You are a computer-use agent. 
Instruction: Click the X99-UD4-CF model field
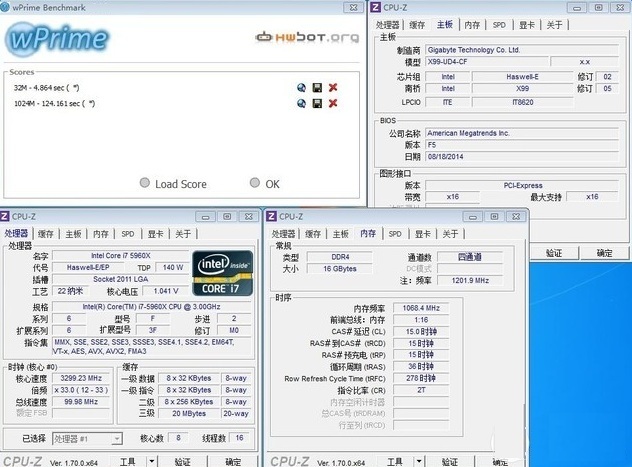point(487,62)
